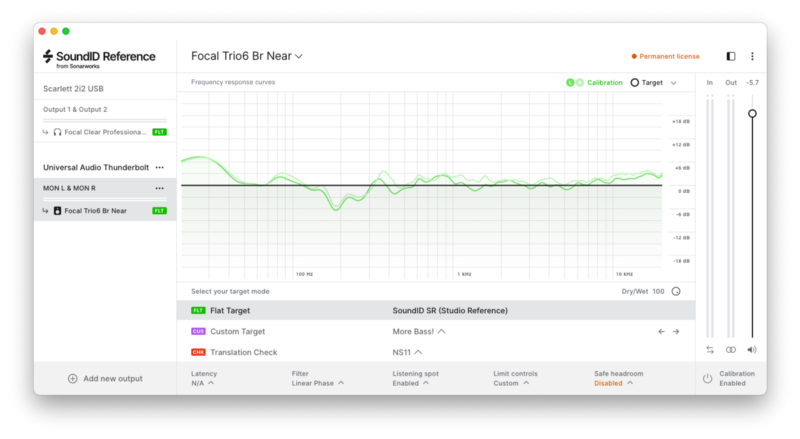Expand the curve display options chevron
Viewport: 800px width, 439px height.
pyautogui.click(x=673, y=83)
